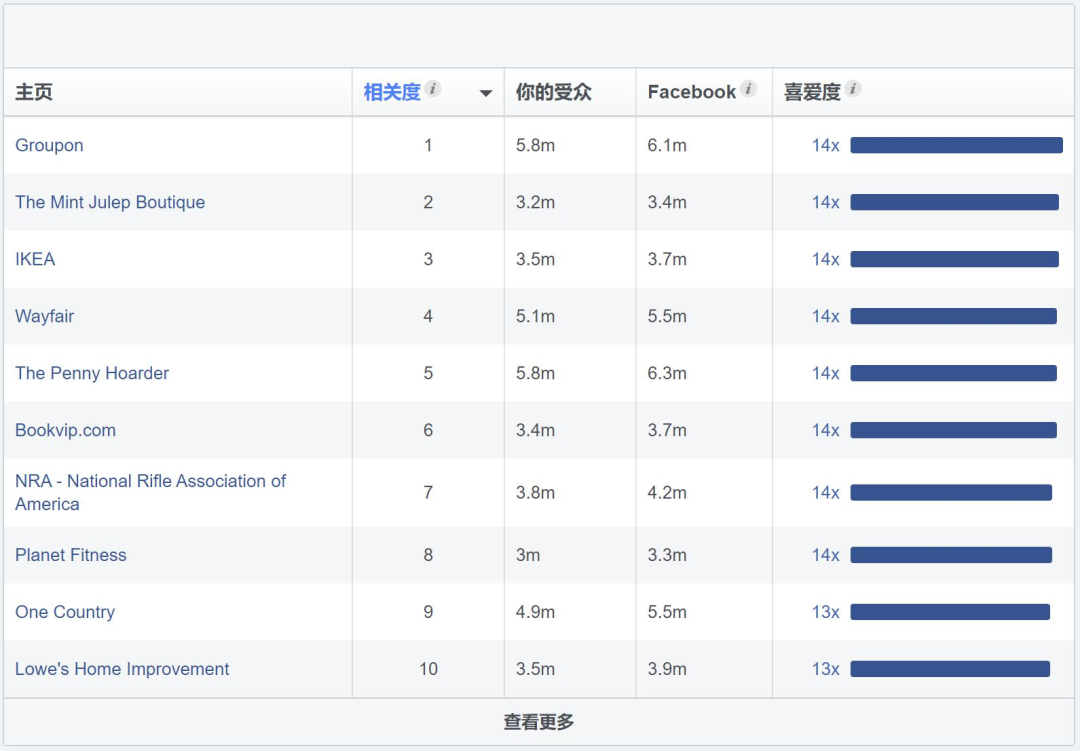The height and width of the screenshot is (751, 1080).
Task: Open The Mint Julep Boutique link
Action: [110, 202]
